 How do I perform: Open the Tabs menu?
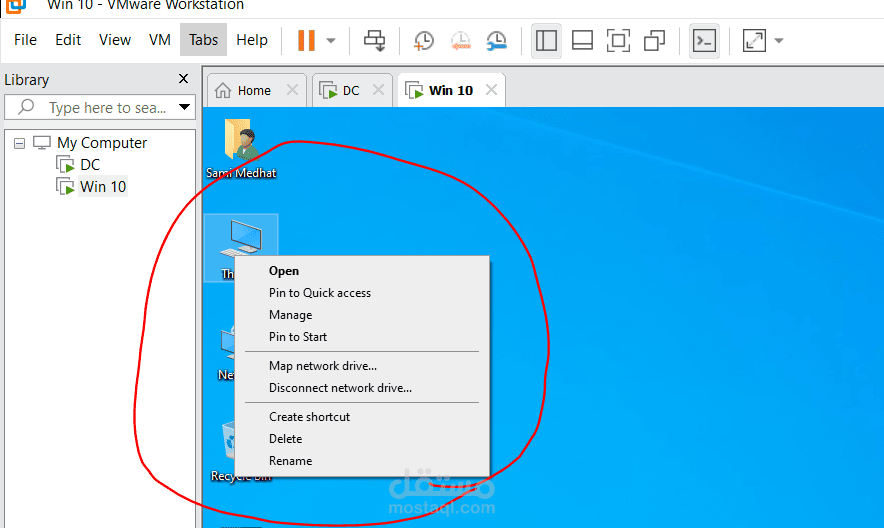click(x=204, y=40)
